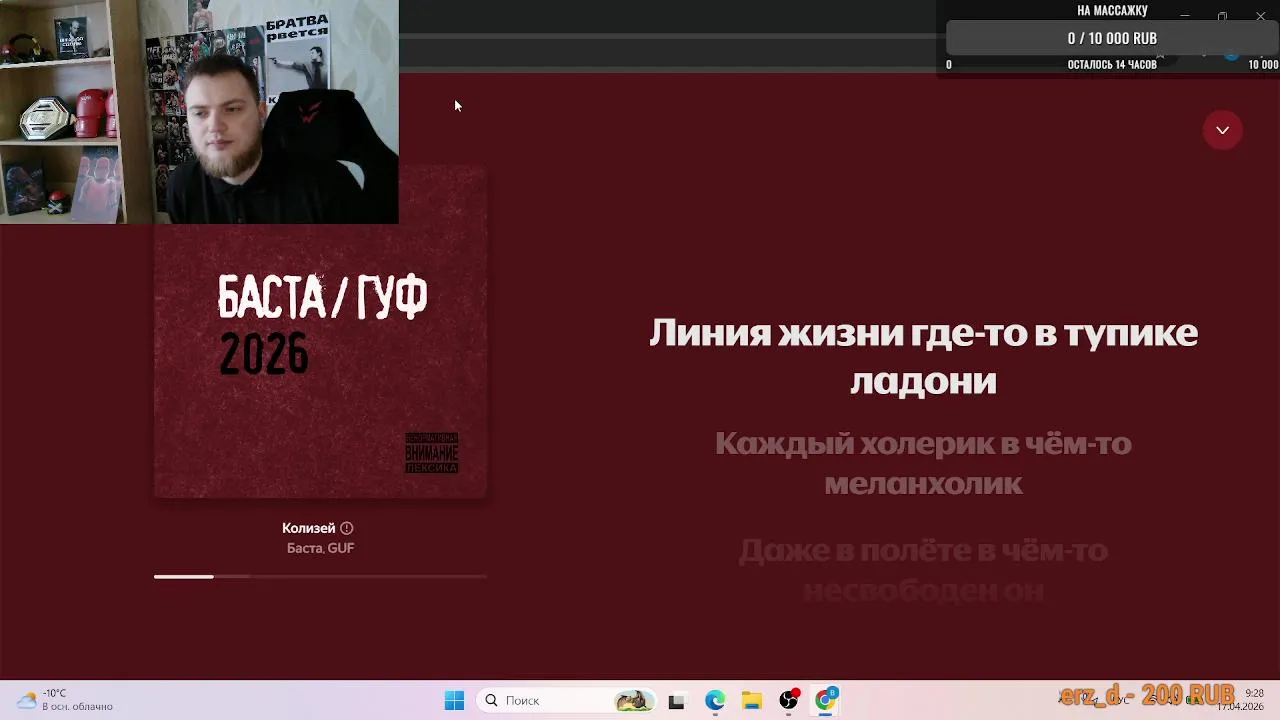Screen dimensions: 1280x720
Task: Open File Explorer from the taskbar
Action: click(751, 701)
